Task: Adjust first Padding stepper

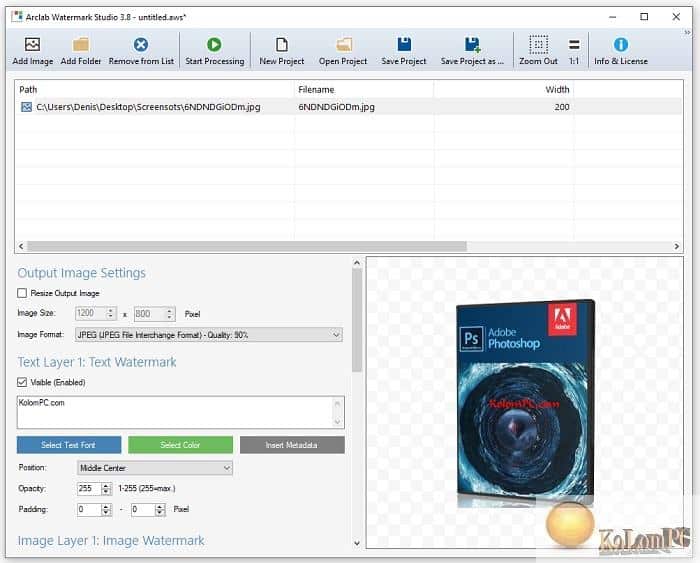Action: point(106,509)
